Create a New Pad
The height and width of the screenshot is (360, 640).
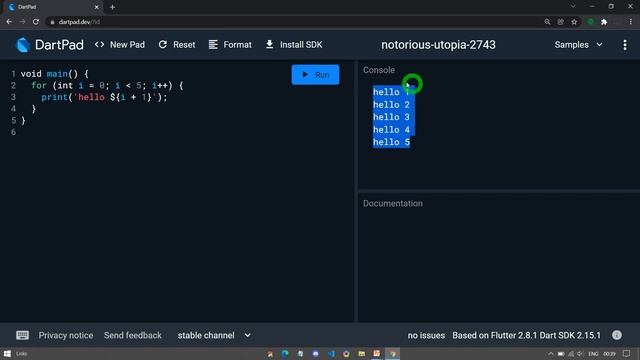120,45
